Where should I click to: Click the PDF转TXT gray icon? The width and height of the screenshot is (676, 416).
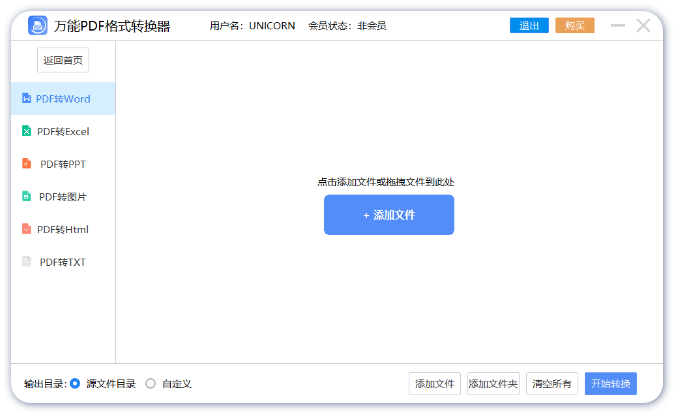[x=26, y=262]
